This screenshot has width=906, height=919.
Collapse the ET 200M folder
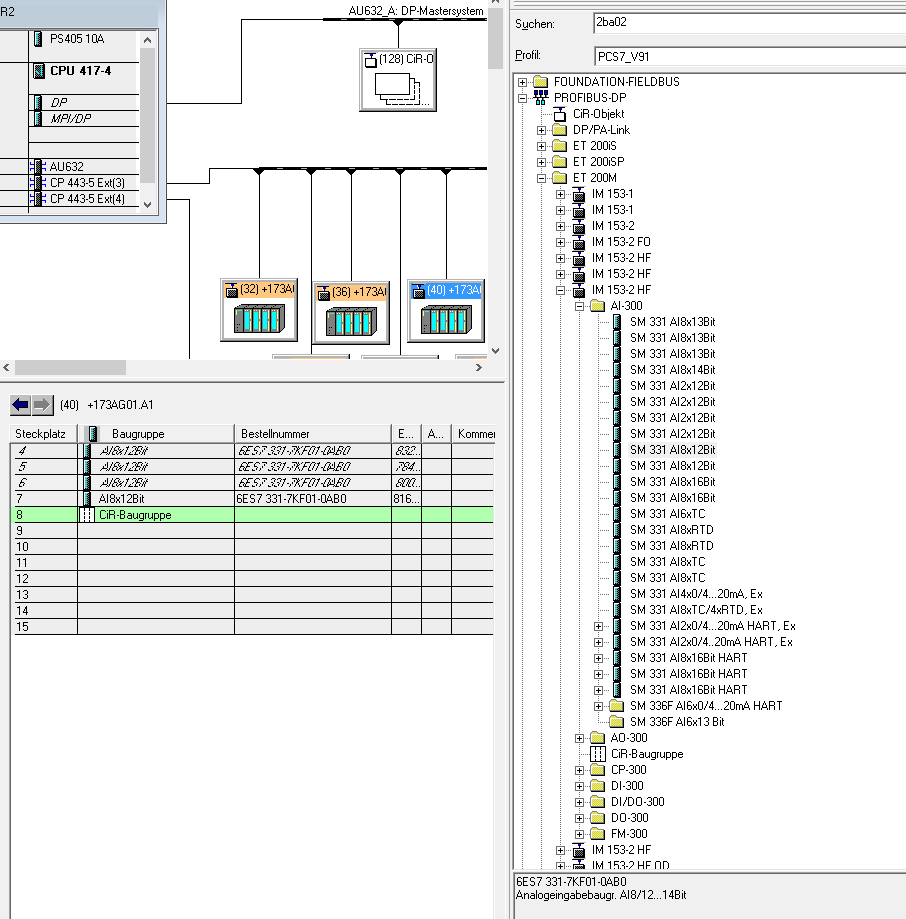(542, 178)
